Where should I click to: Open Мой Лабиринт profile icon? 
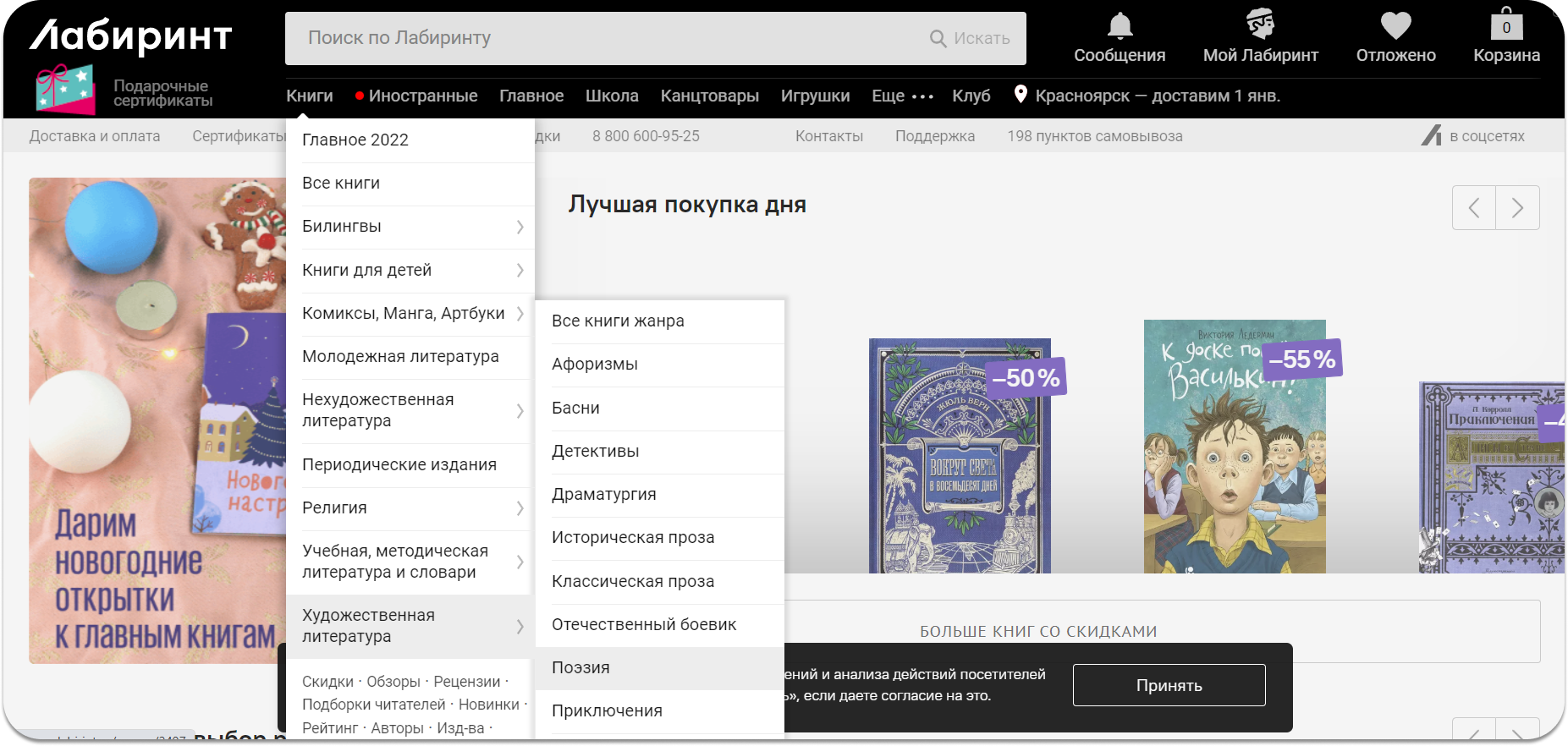(x=1260, y=25)
